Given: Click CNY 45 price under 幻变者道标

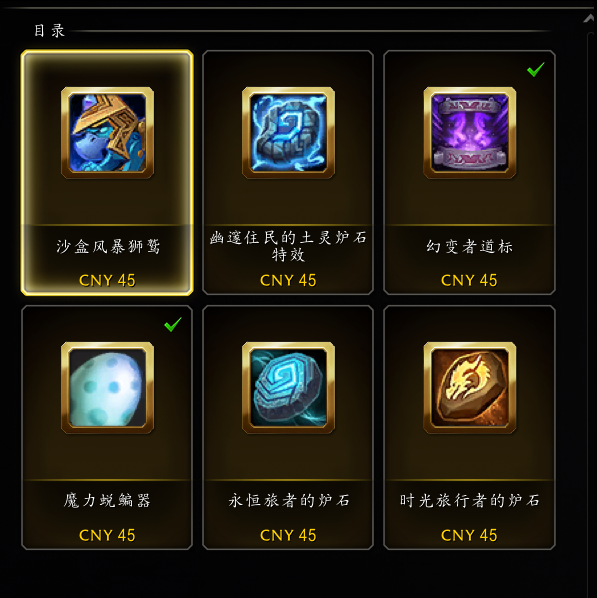Looking at the screenshot, I should click(469, 280).
